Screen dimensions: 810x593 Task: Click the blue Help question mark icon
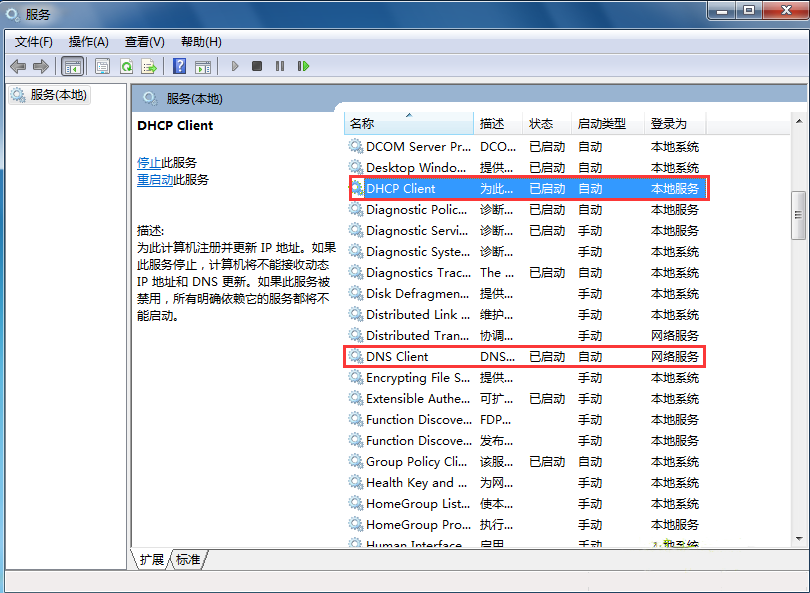[x=179, y=66]
